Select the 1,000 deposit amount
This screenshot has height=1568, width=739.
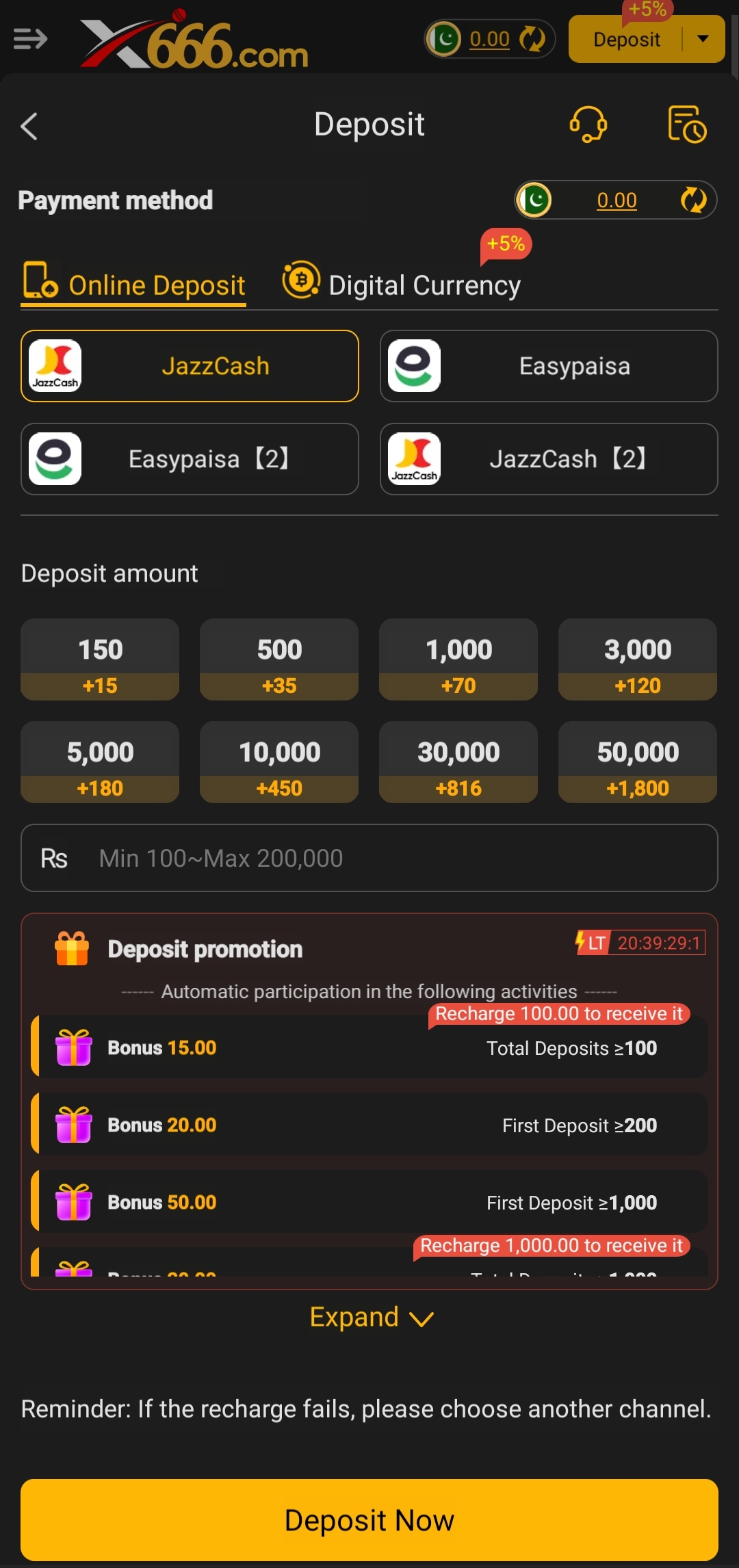(458, 659)
